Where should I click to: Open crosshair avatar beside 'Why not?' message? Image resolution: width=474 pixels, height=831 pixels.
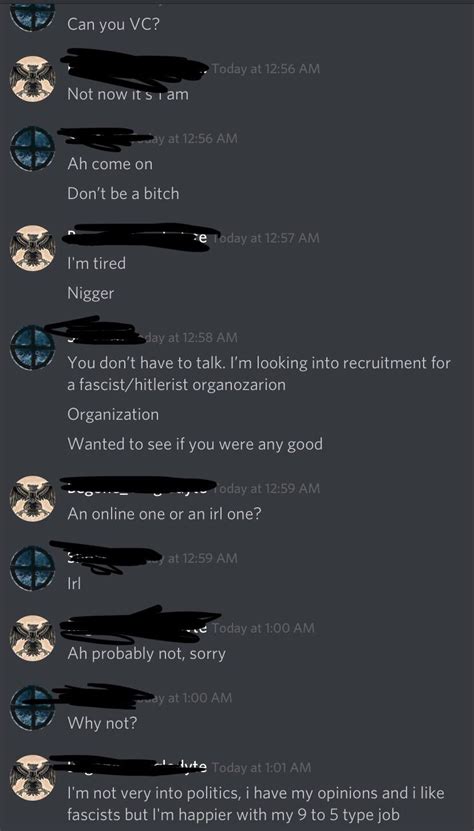point(32,708)
